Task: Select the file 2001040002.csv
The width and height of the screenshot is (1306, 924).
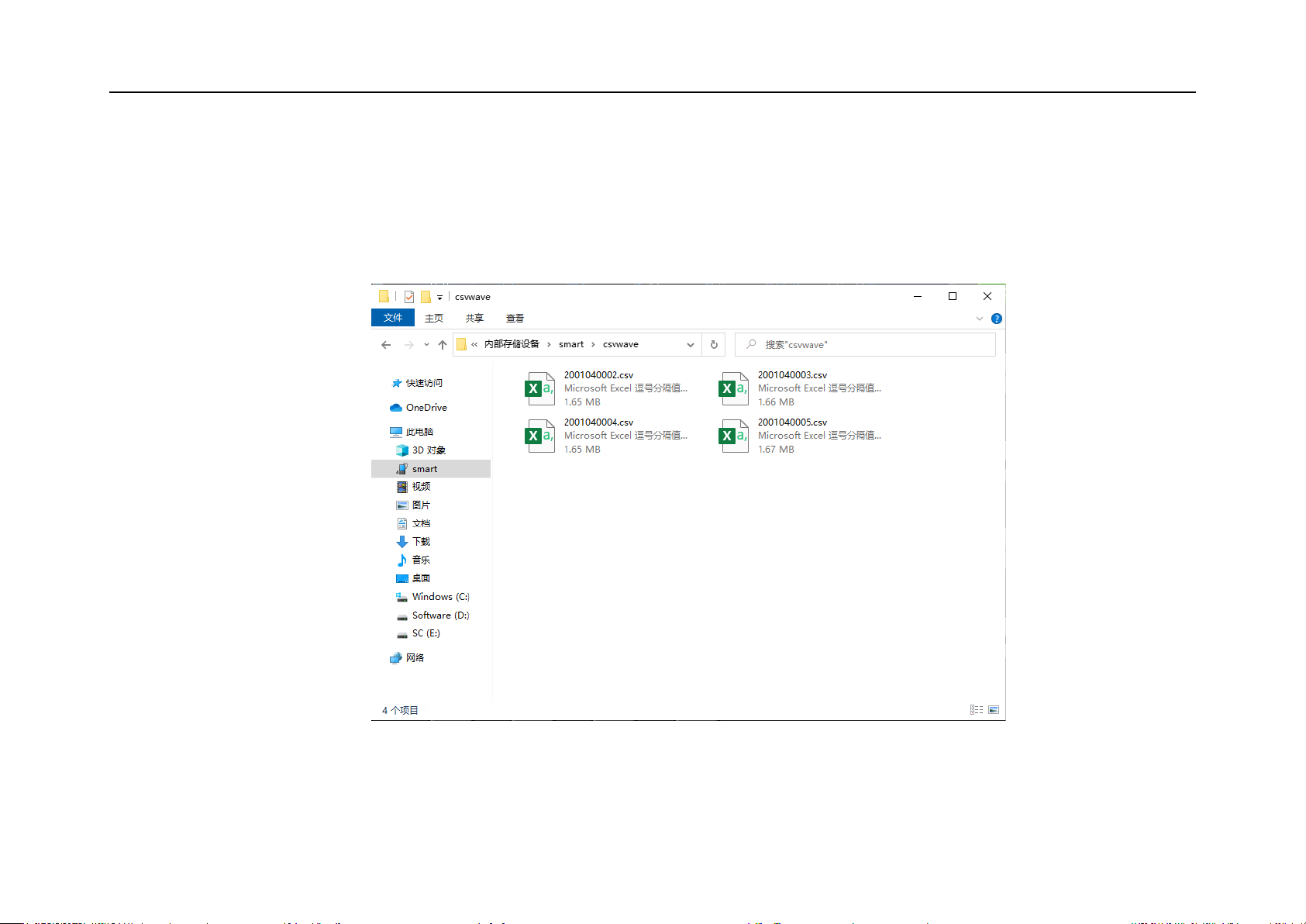Action: point(606,388)
